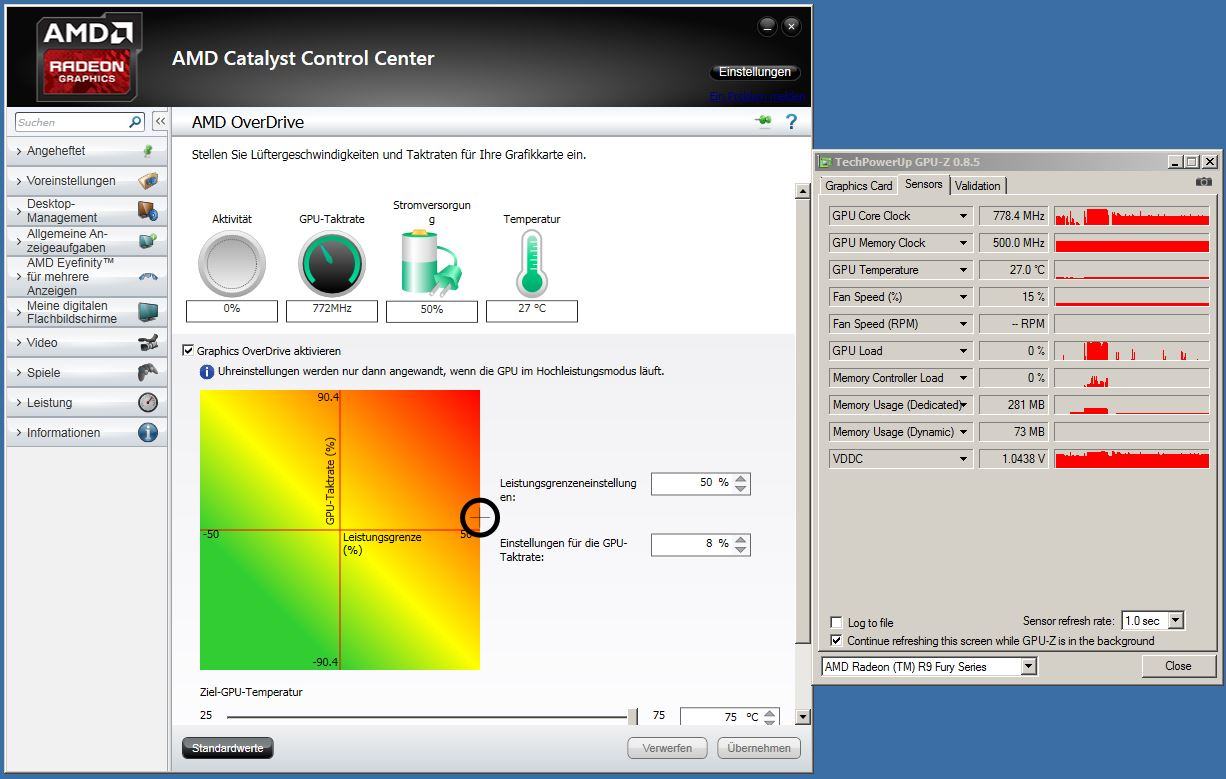Click the AMD Eyefinity multi-display icon

tap(148, 277)
